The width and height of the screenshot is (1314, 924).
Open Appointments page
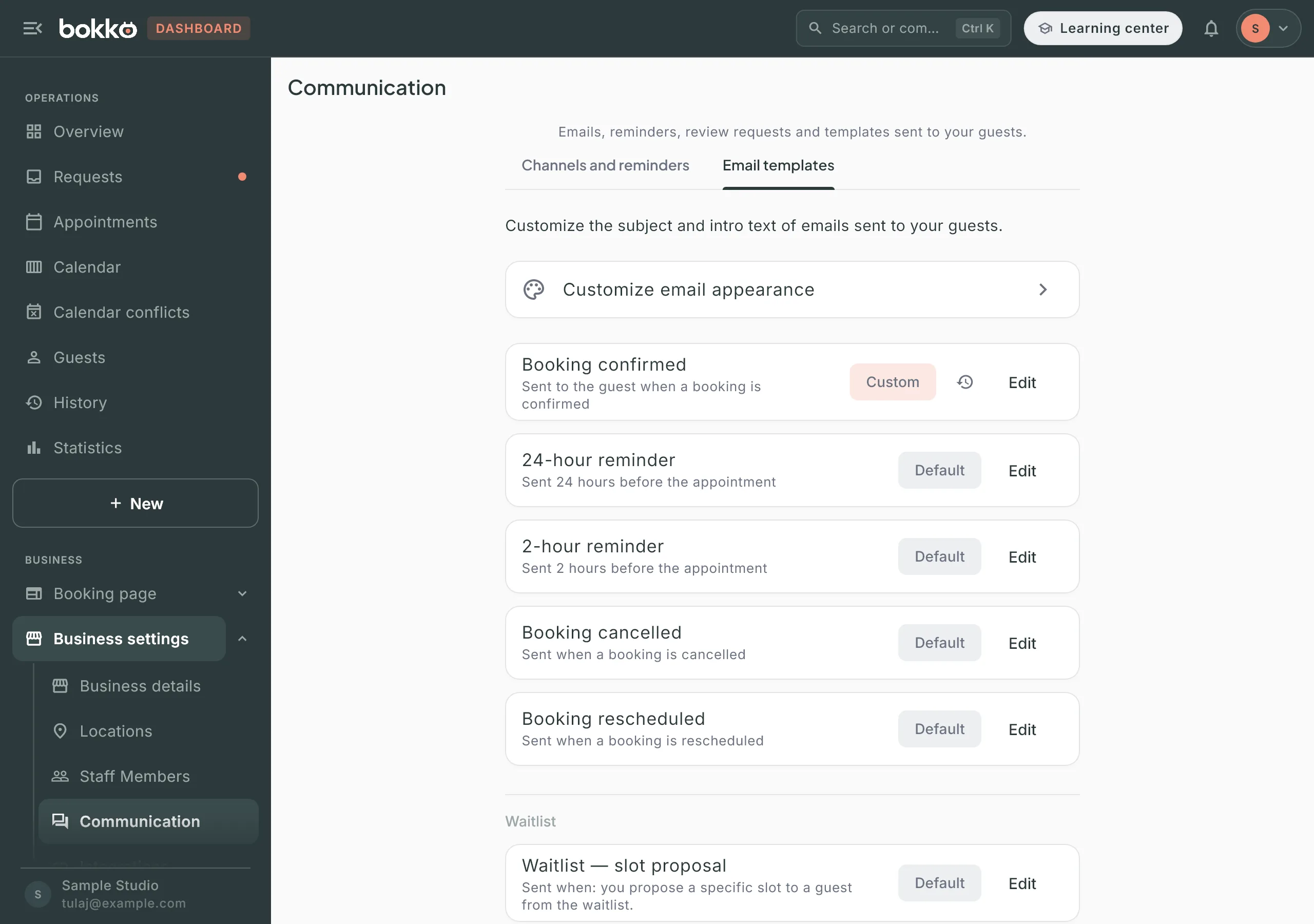pos(136,222)
